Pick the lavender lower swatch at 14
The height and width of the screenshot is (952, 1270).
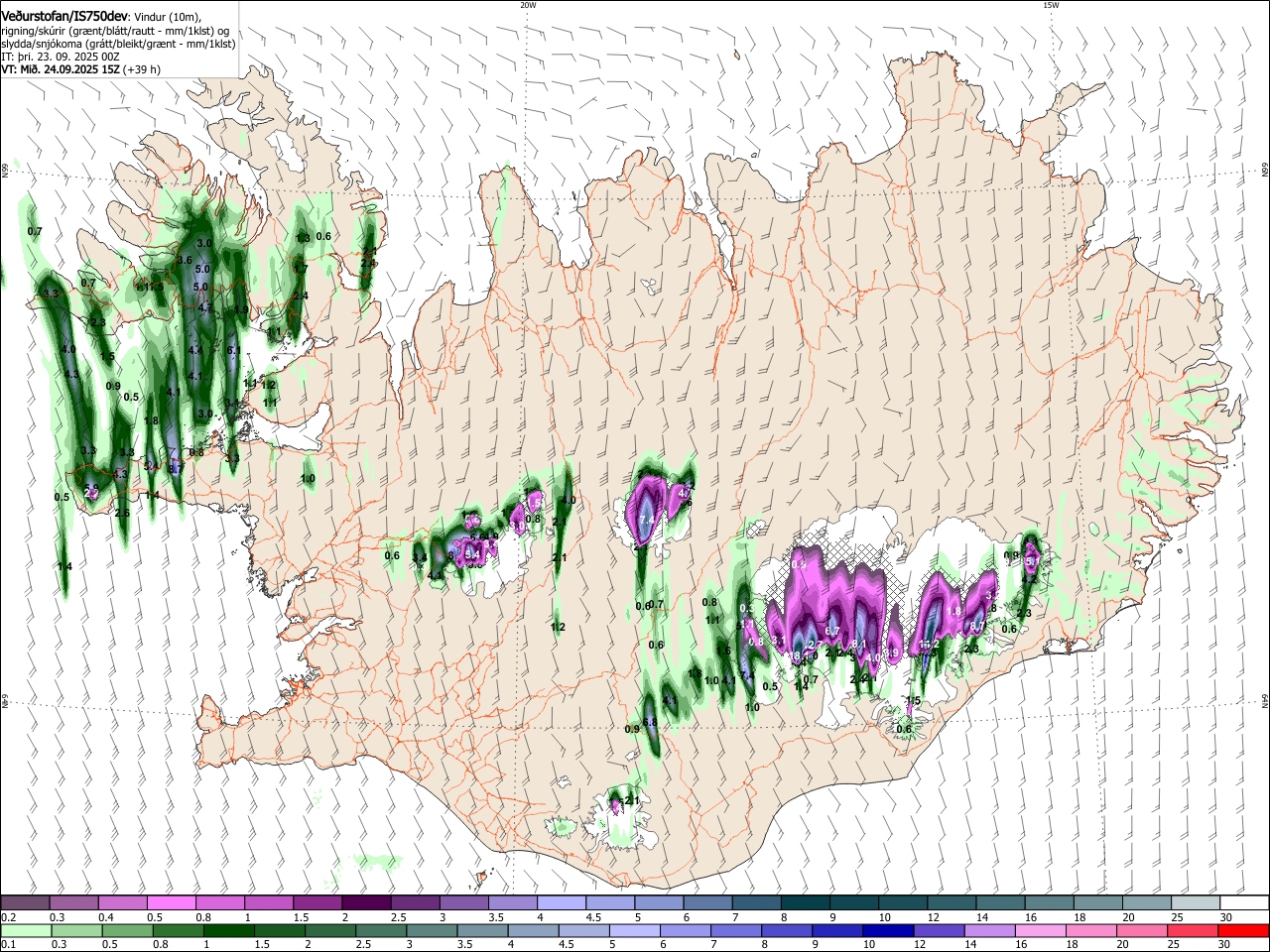tap(989, 930)
